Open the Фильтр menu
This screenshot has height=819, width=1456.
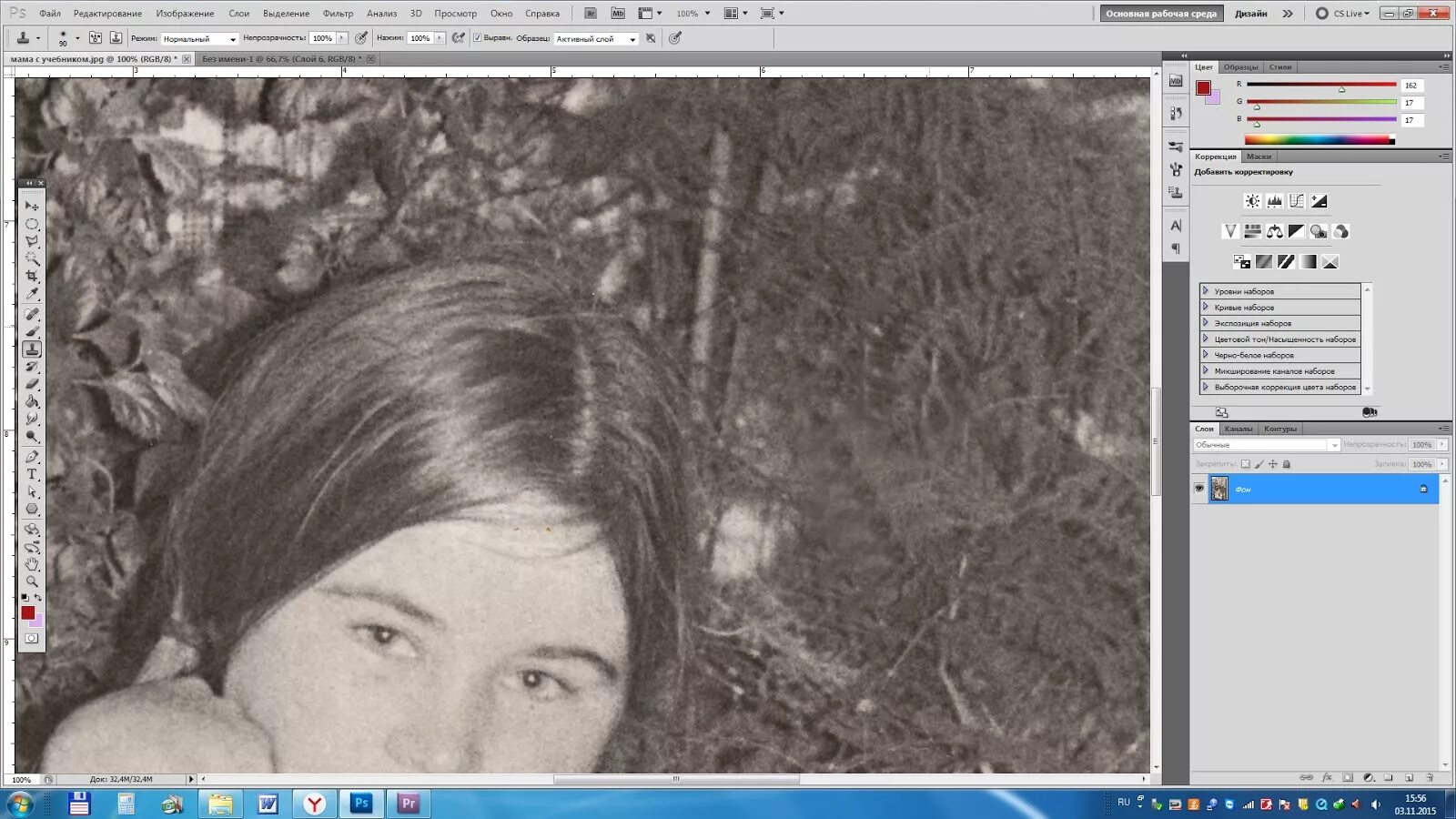click(338, 14)
